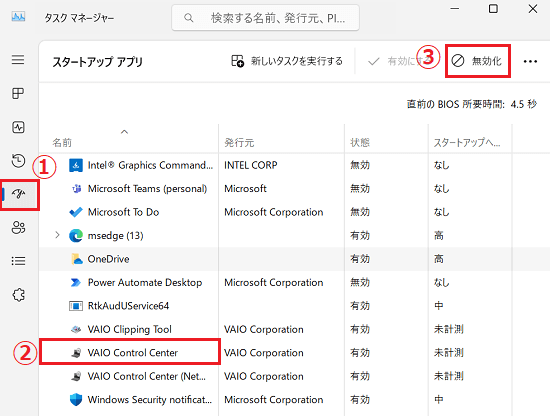The height and width of the screenshot is (416, 550).
Task: Select the Startup apps sidebar icon
Action: pos(20,194)
